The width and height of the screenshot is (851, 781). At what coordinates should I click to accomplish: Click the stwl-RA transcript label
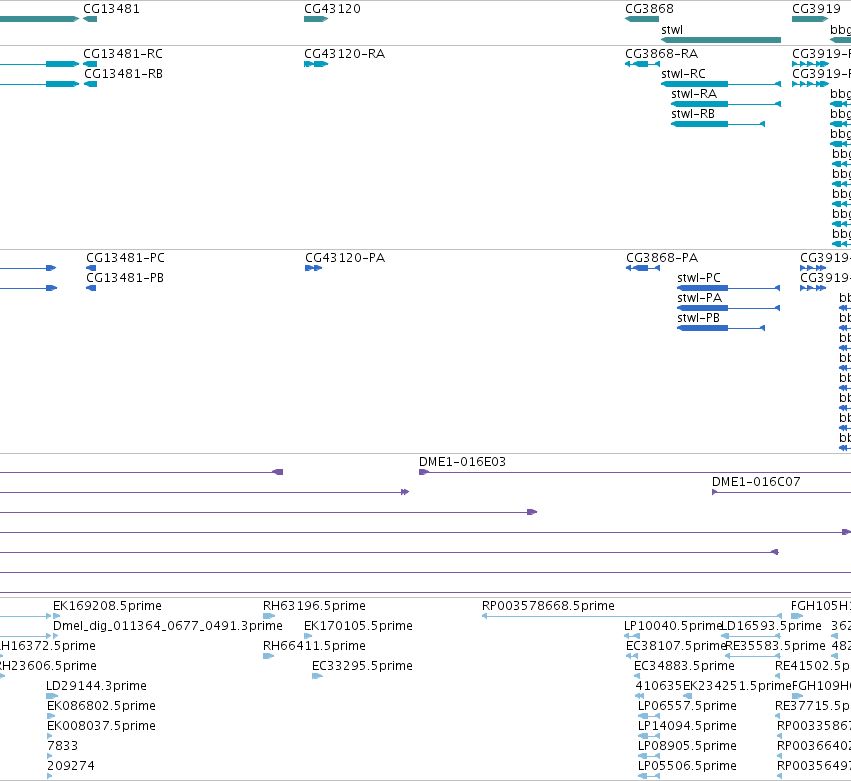tap(694, 94)
